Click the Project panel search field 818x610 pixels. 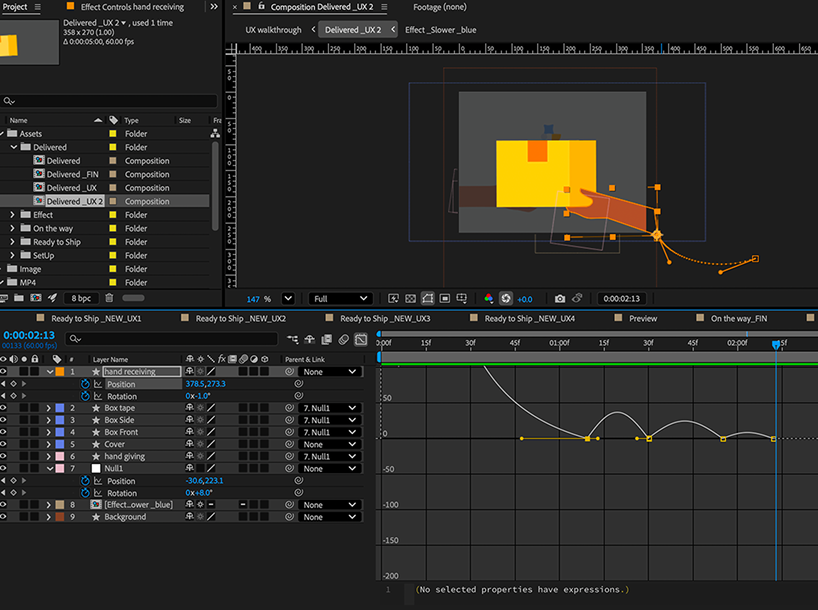(109, 101)
